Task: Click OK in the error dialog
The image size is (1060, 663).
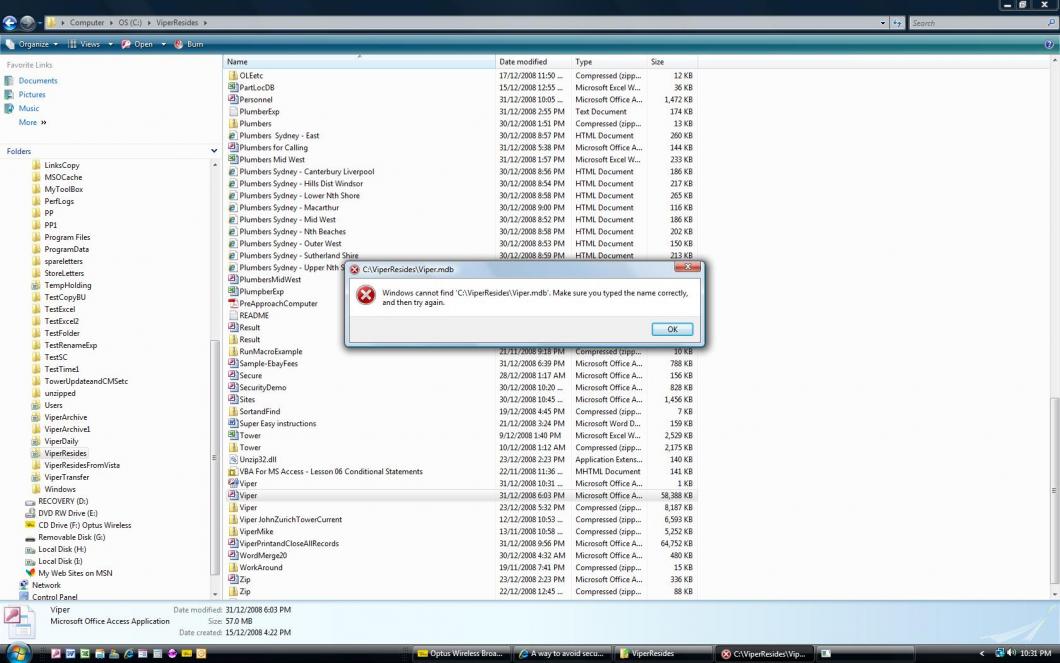Action: (672, 329)
